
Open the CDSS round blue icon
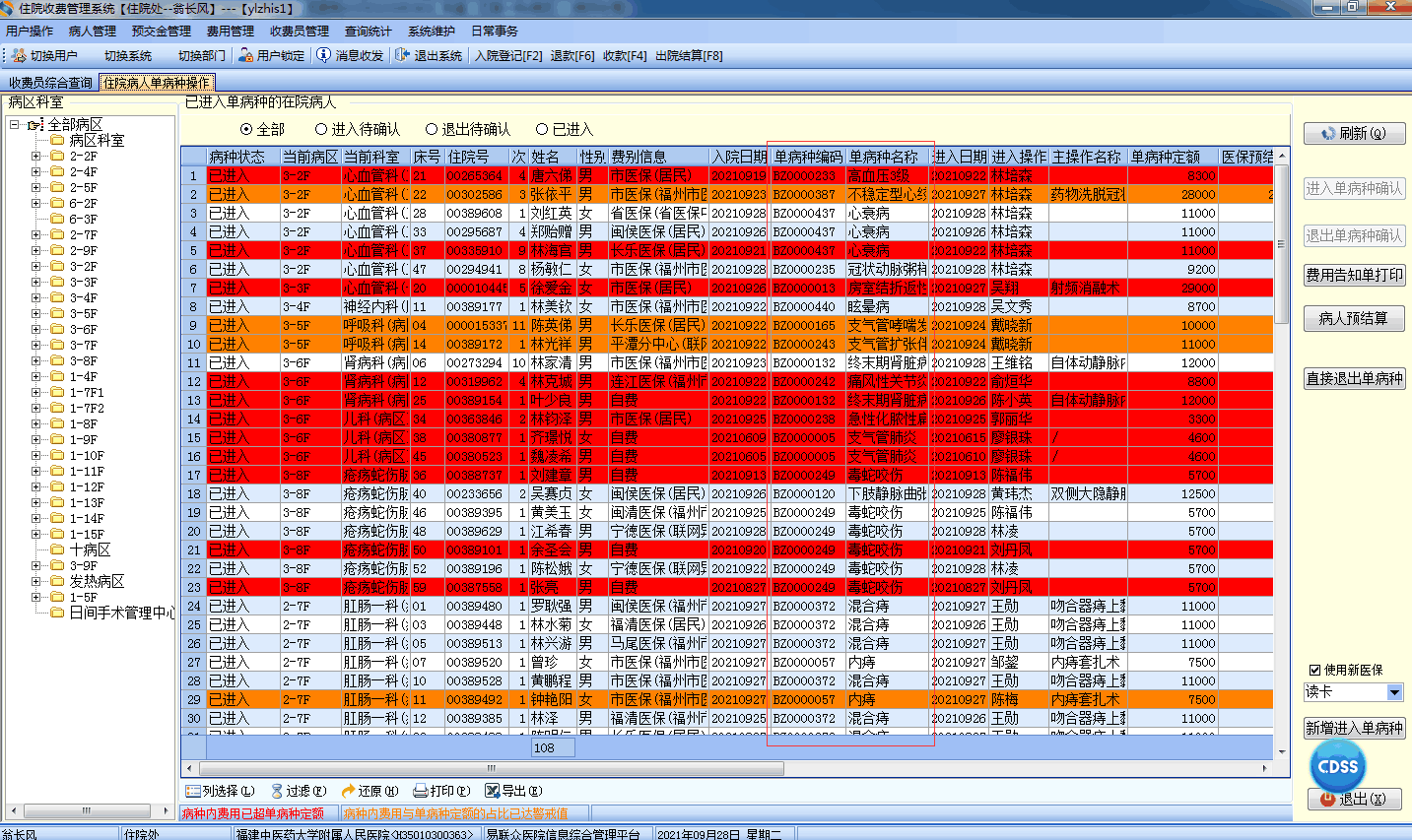coord(1337,766)
